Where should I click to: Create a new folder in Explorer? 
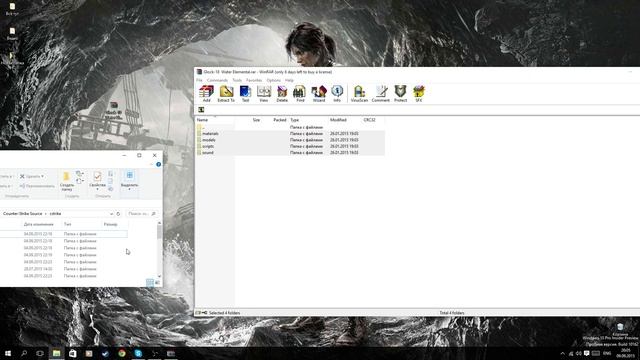coord(67,181)
